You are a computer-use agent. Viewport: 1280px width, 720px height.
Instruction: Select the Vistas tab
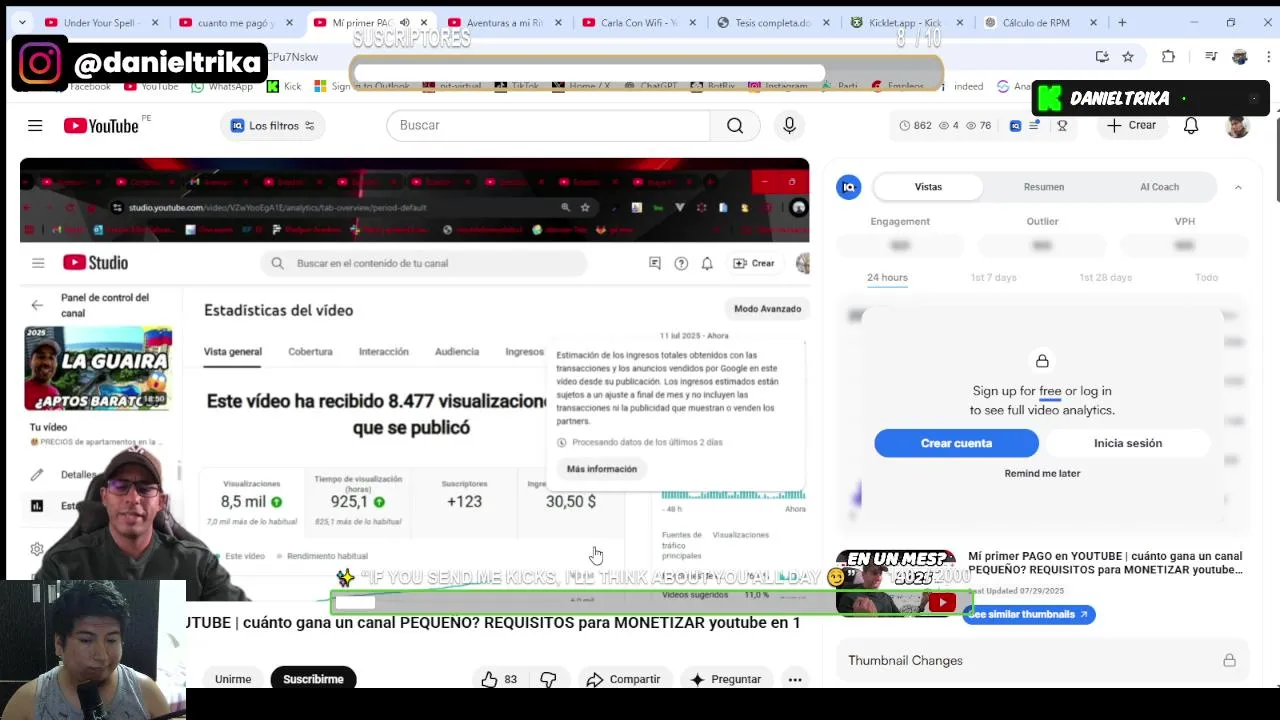tap(928, 187)
